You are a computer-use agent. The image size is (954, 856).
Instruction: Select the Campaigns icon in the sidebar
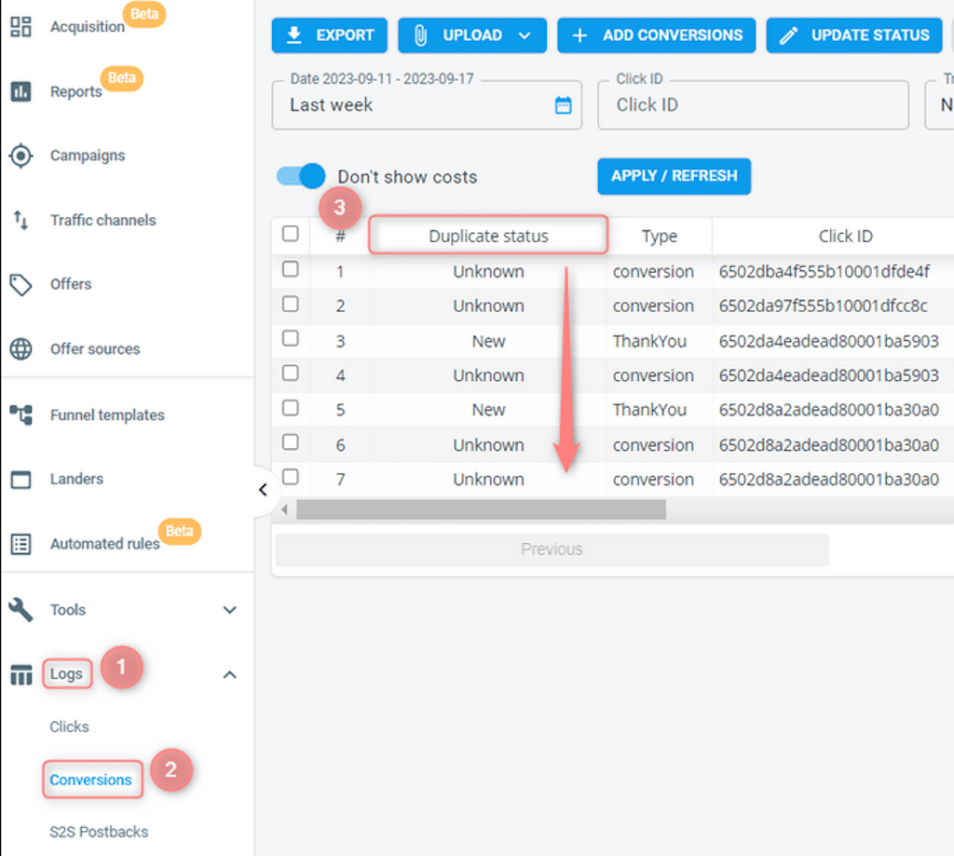[x=21, y=155]
